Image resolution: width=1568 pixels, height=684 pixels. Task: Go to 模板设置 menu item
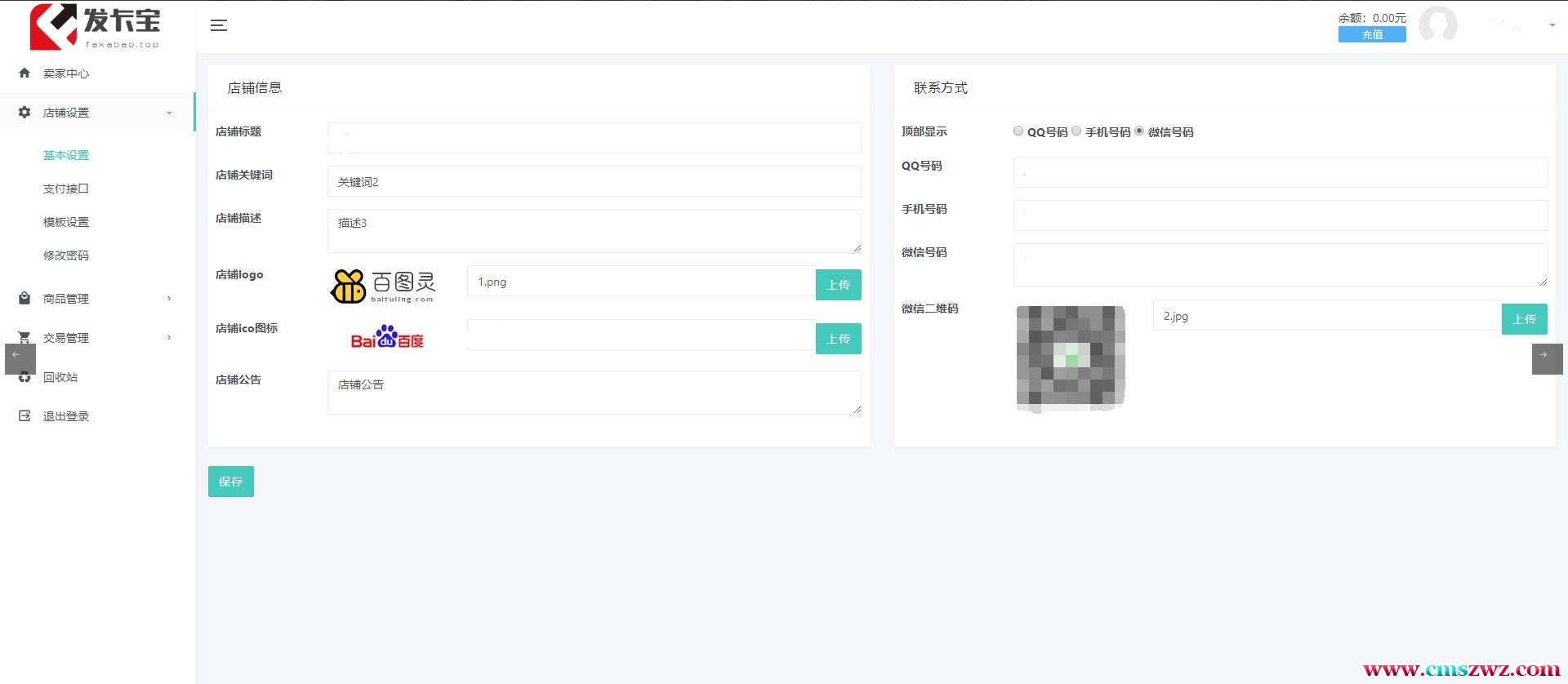pyautogui.click(x=66, y=222)
